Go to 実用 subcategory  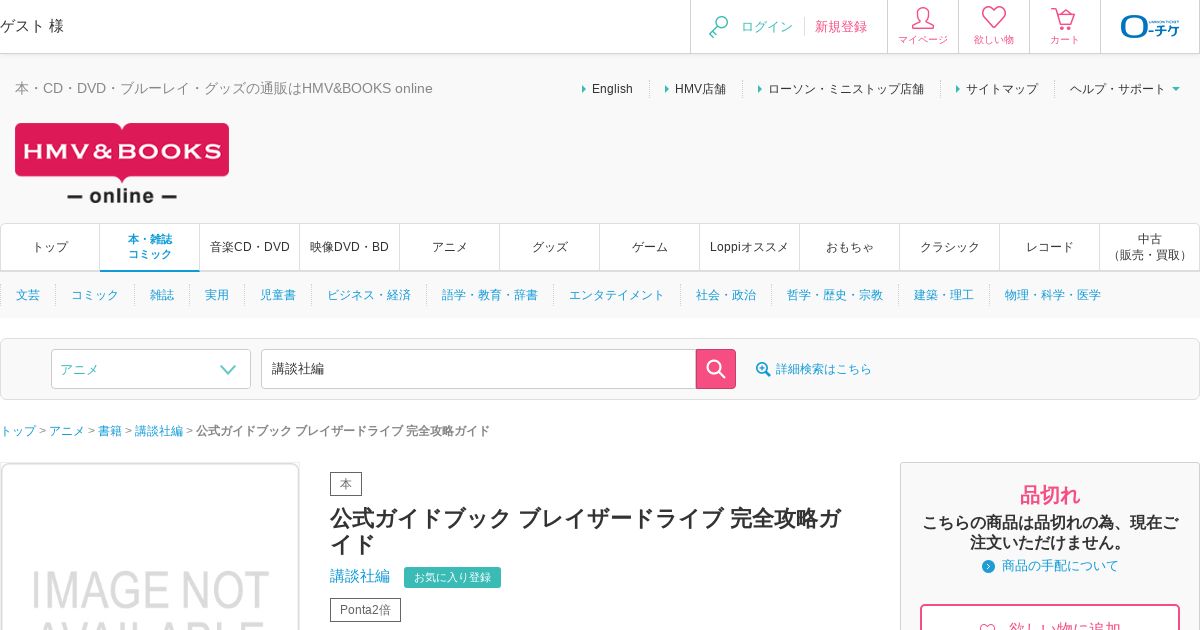click(217, 295)
